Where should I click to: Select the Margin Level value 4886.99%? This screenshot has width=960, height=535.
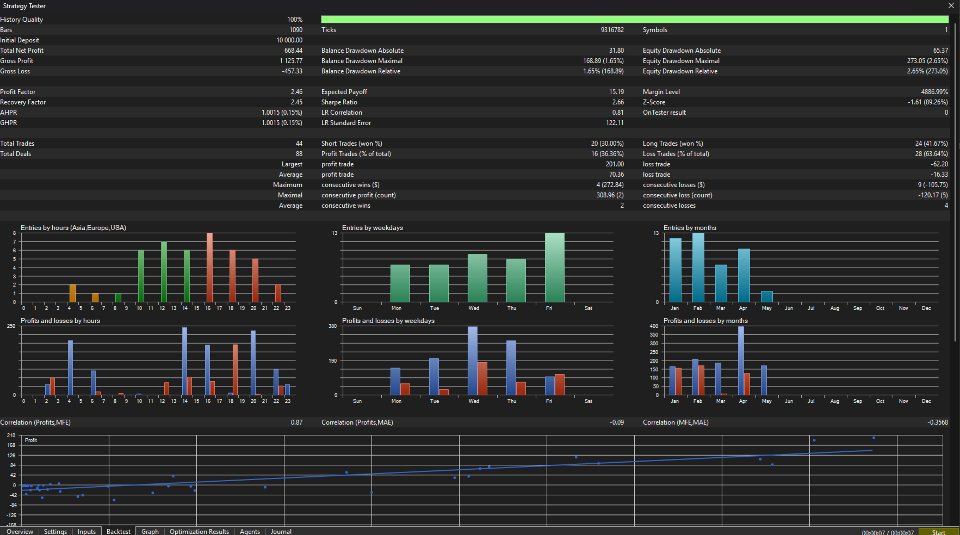coord(934,92)
